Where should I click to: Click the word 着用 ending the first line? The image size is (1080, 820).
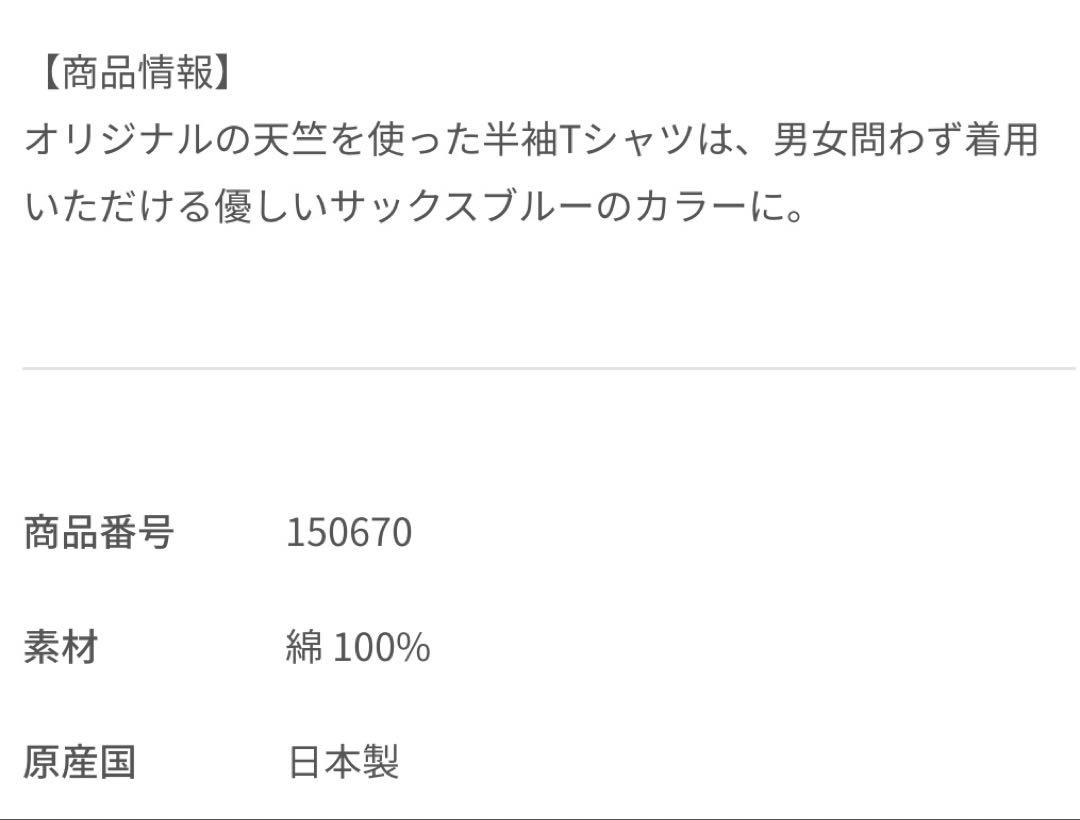pyautogui.click(x=1001, y=140)
